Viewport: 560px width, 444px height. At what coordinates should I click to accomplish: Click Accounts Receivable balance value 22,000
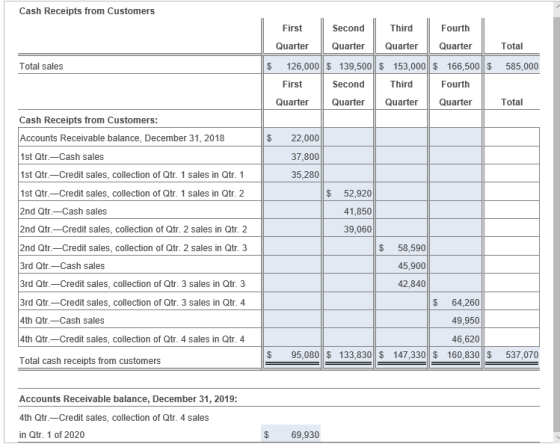click(292, 138)
